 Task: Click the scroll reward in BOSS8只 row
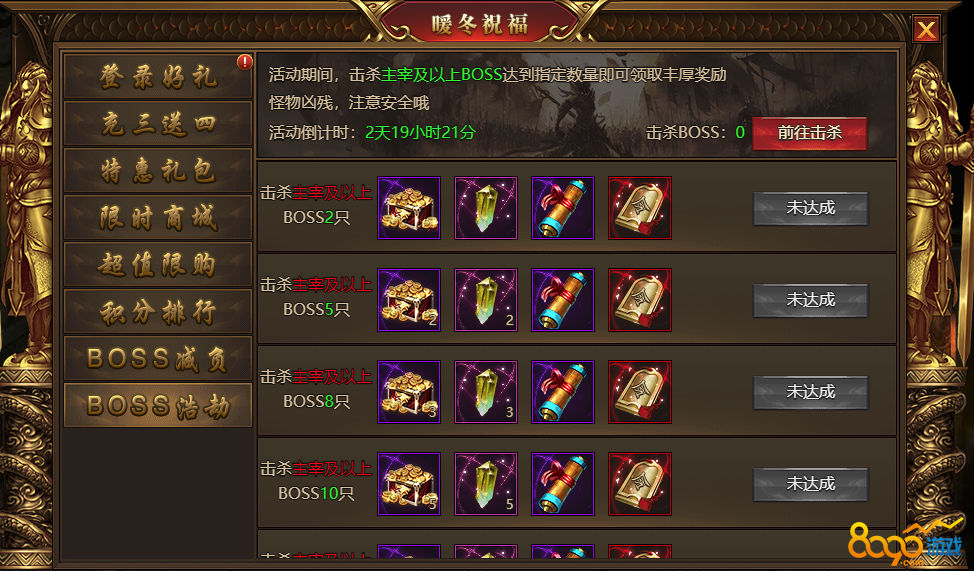(563, 392)
